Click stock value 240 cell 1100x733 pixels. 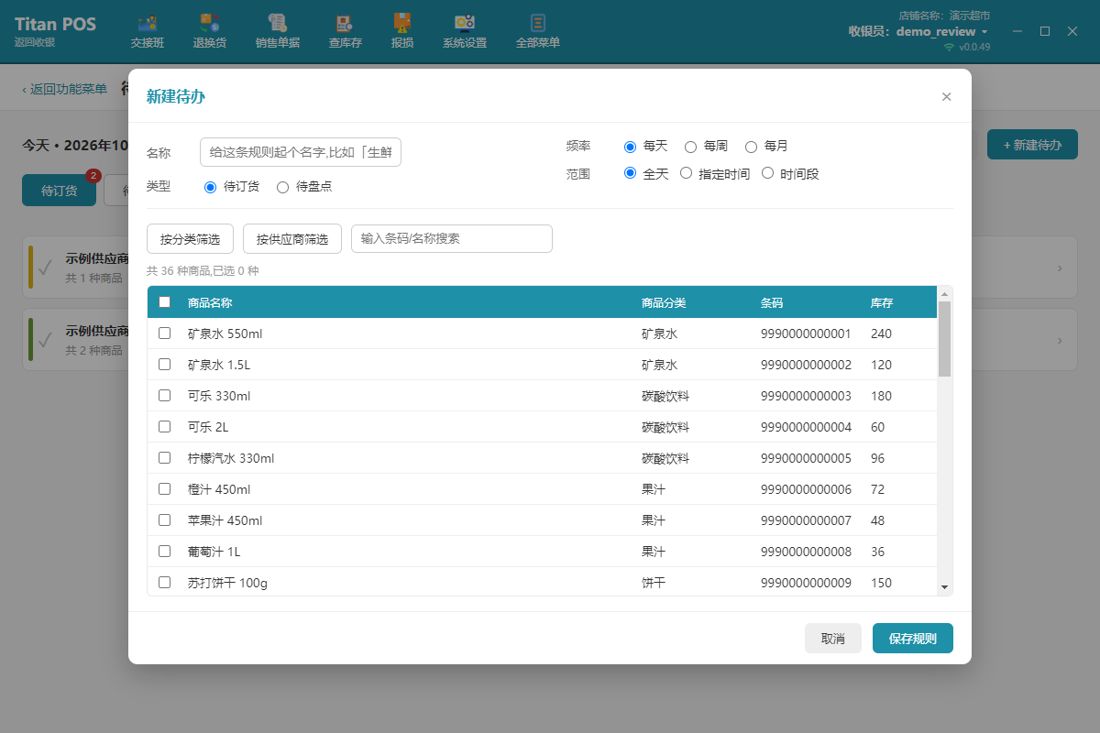(x=881, y=334)
